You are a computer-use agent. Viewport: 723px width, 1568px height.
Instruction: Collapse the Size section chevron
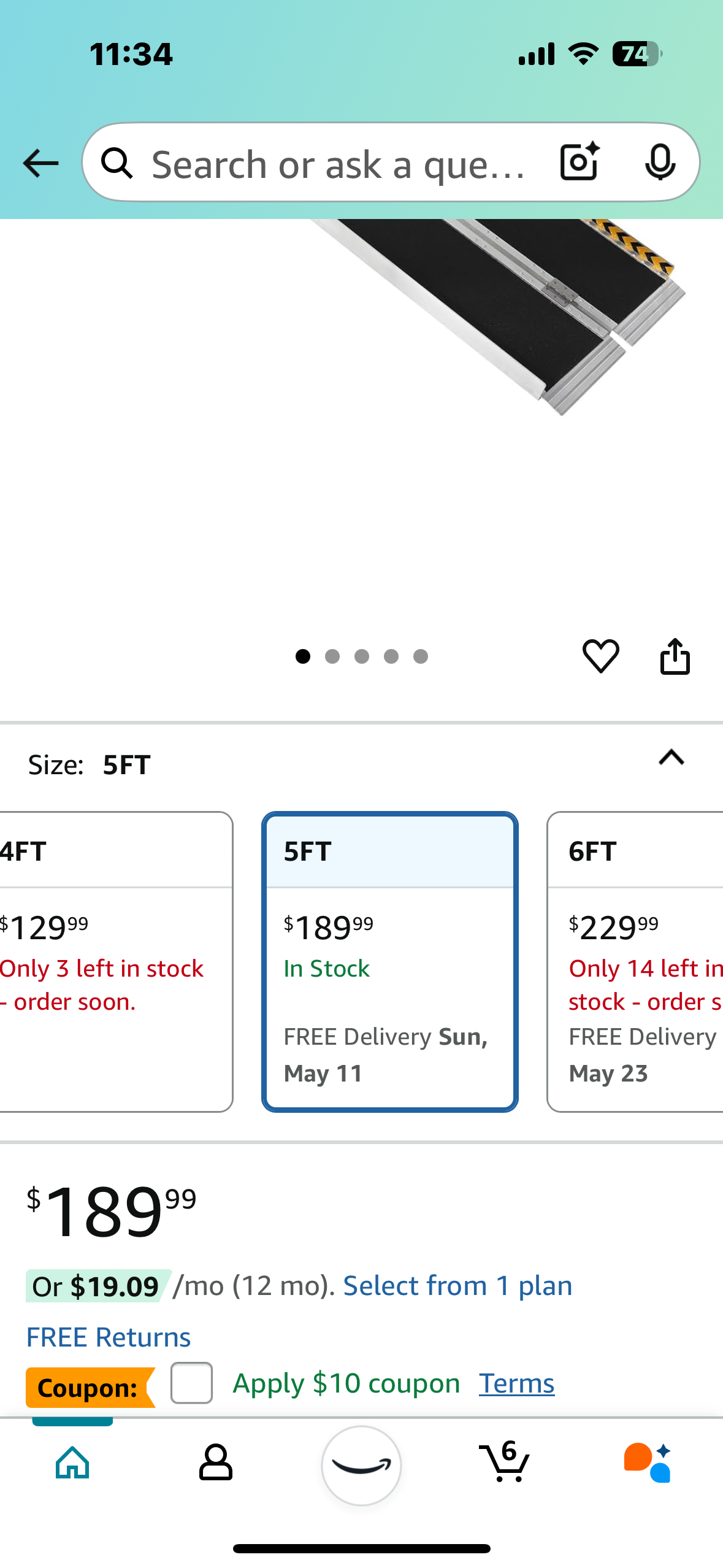[x=671, y=758]
